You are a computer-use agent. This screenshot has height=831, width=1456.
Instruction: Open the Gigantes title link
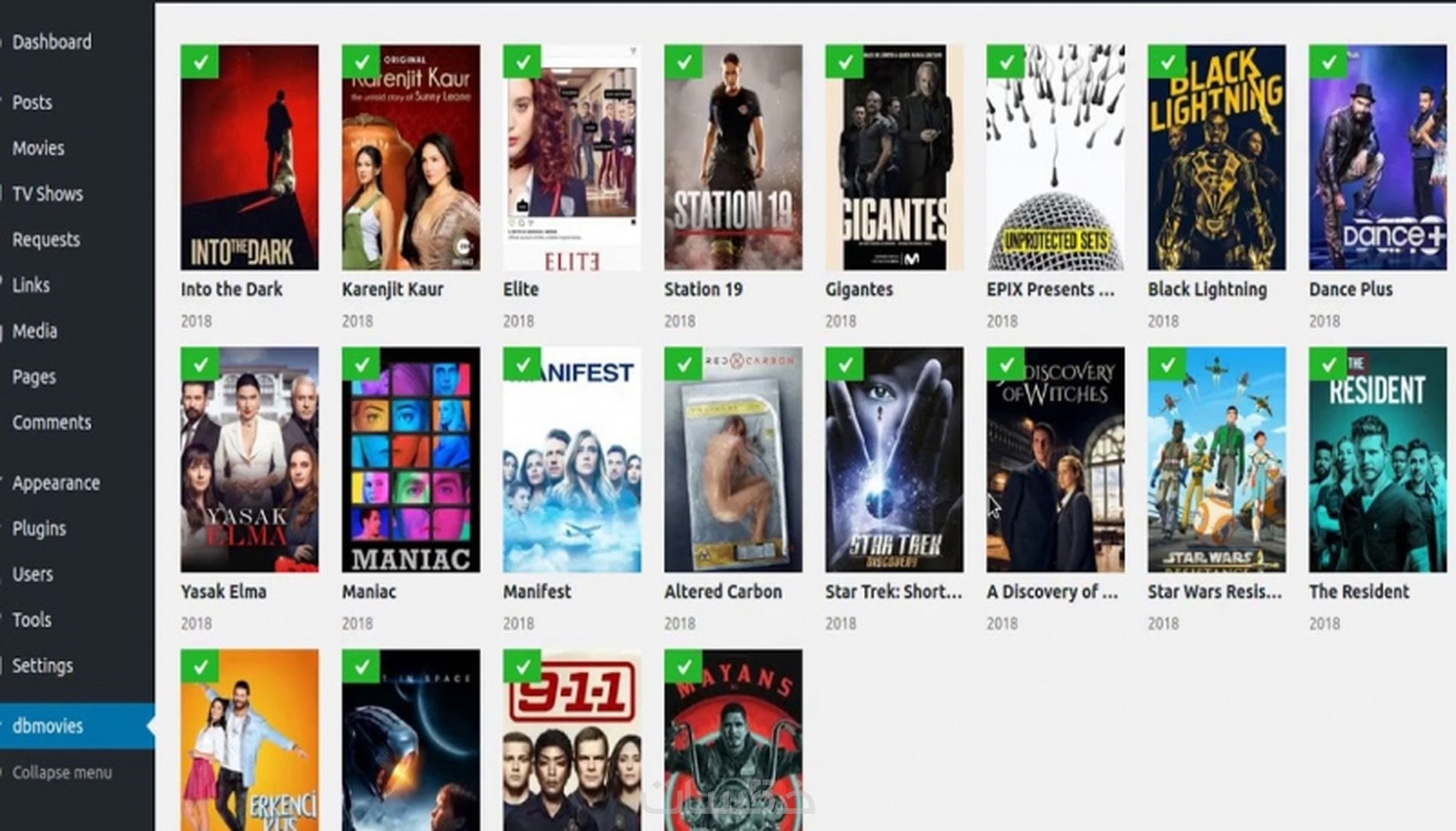pos(859,290)
